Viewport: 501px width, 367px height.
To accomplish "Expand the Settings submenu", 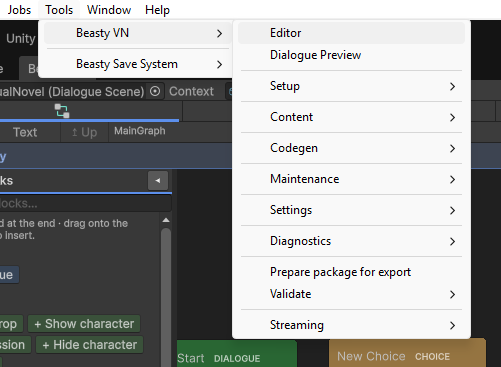I will tap(351, 210).
